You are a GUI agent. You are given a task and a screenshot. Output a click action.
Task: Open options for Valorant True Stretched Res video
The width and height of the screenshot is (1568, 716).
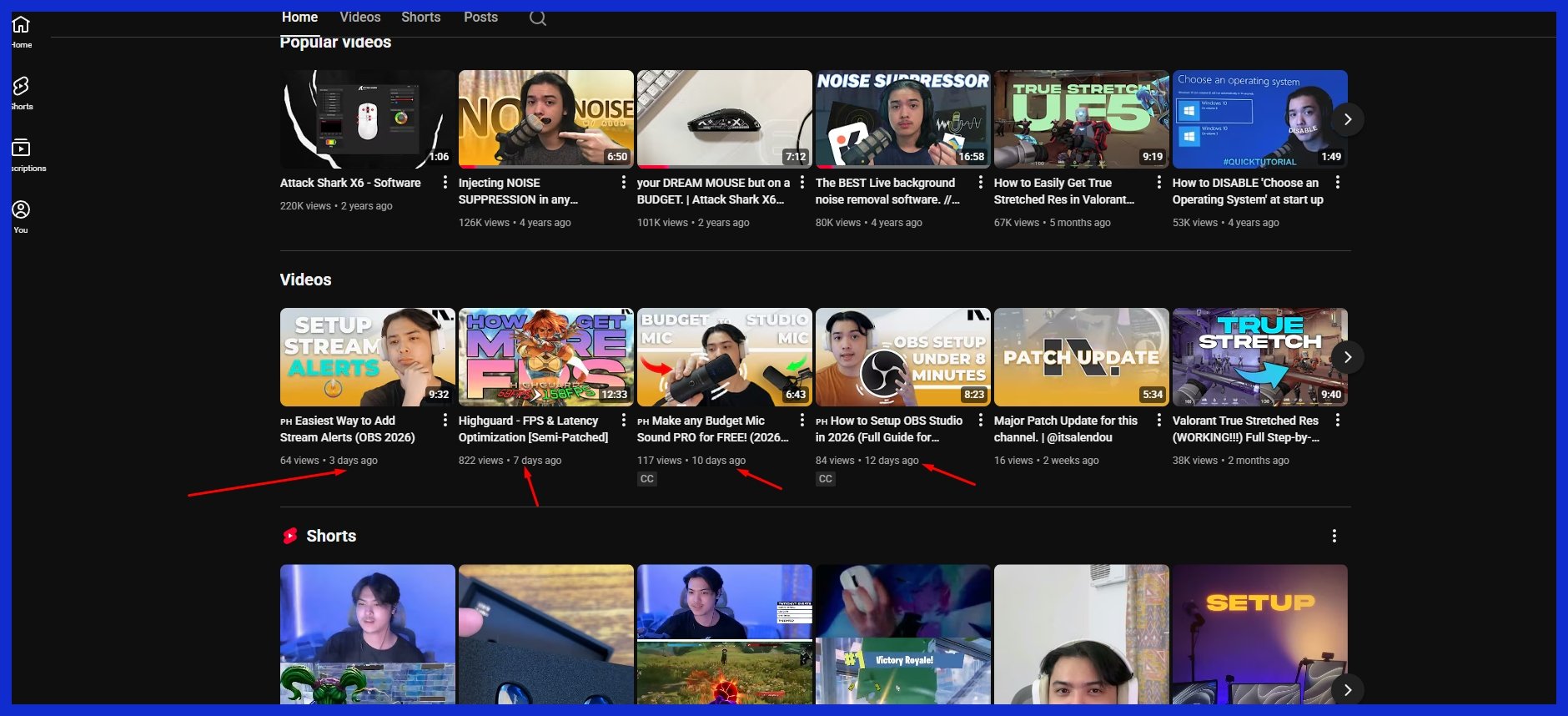[x=1338, y=420]
